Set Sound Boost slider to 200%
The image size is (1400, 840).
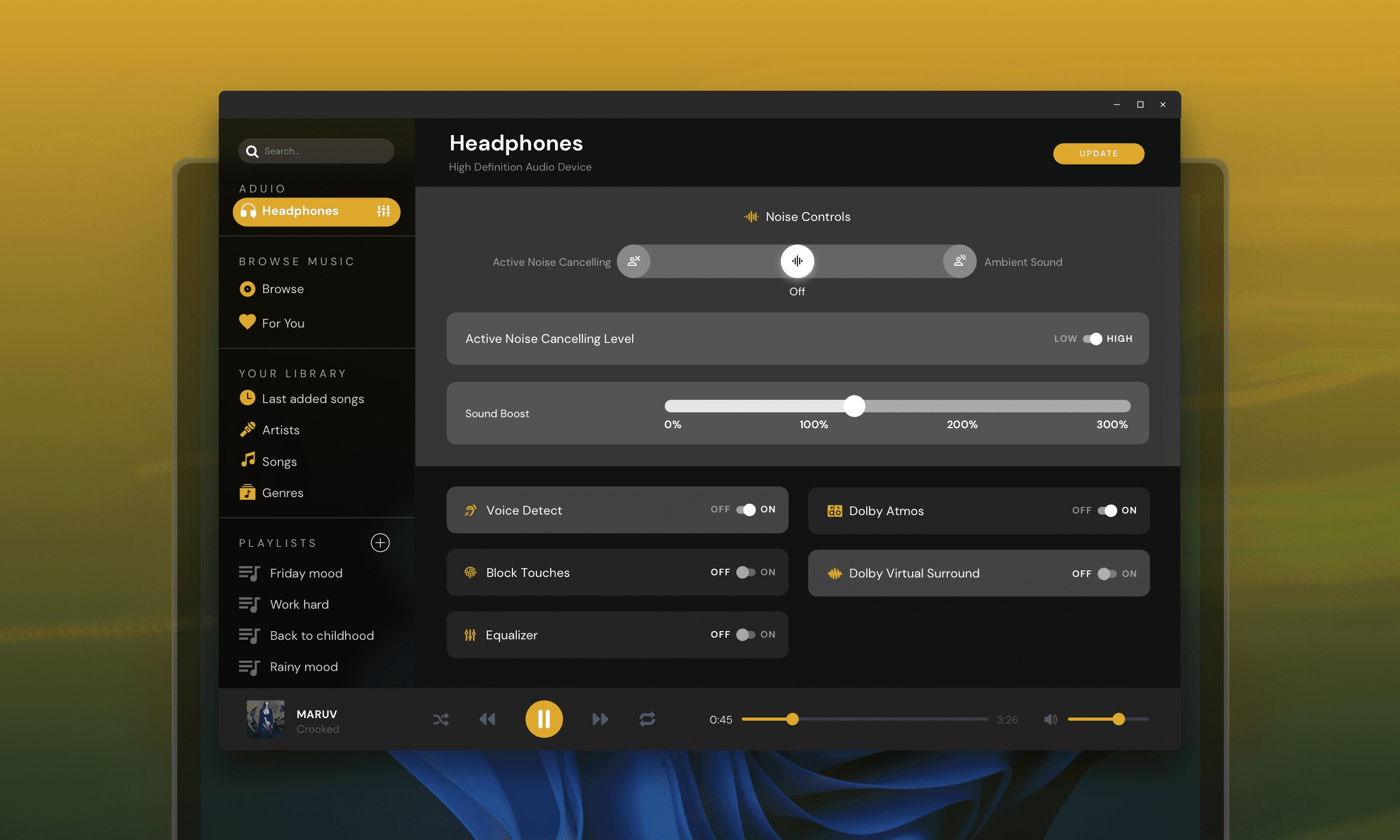click(961, 406)
